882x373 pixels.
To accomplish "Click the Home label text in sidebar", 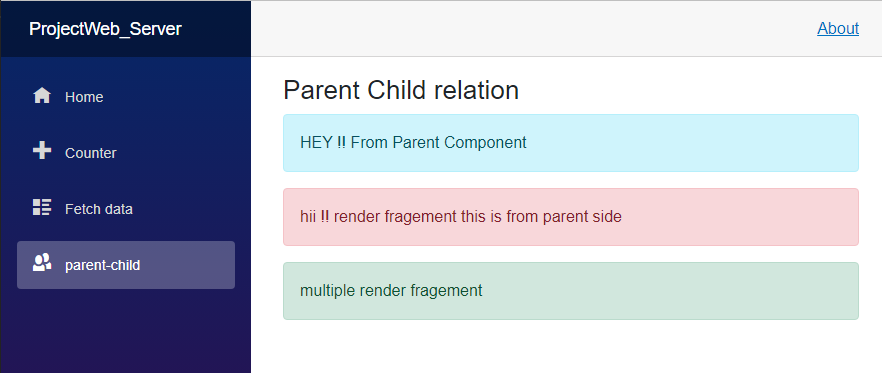I will (84, 97).
